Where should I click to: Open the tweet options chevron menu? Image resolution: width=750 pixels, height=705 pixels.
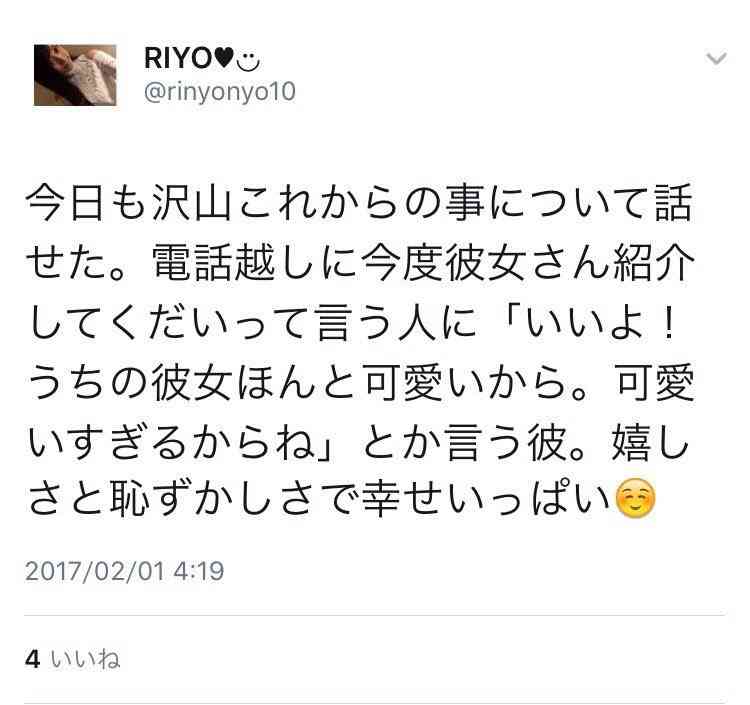click(716, 59)
